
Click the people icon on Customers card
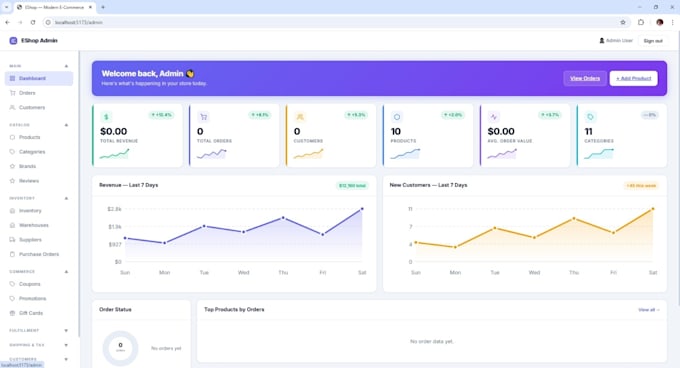[x=300, y=117]
